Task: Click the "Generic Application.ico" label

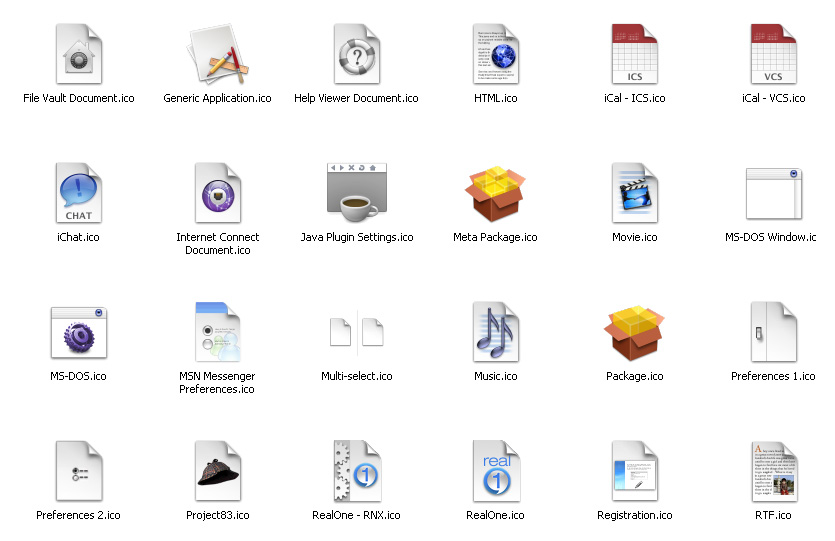Action: [217, 98]
